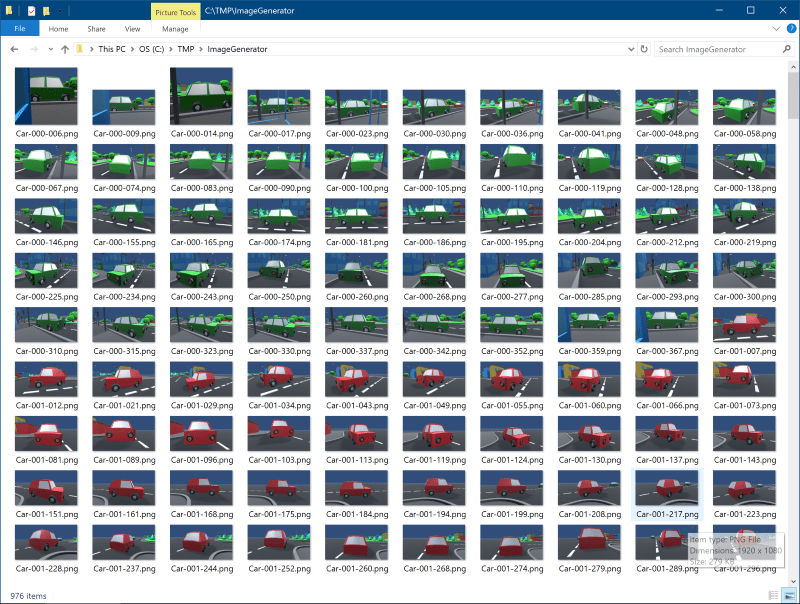The height and width of the screenshot is (604, 800).
Task: Expand the ribbon with the chevron
Action: tap(778, 29)
